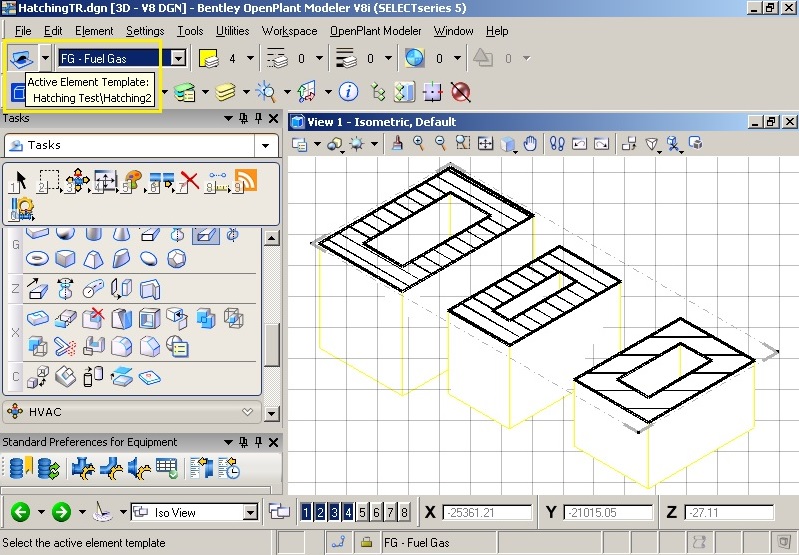This screenshot has width=799, height=555.
Task: Select the Fillet Edges tool
Action: 122,347
